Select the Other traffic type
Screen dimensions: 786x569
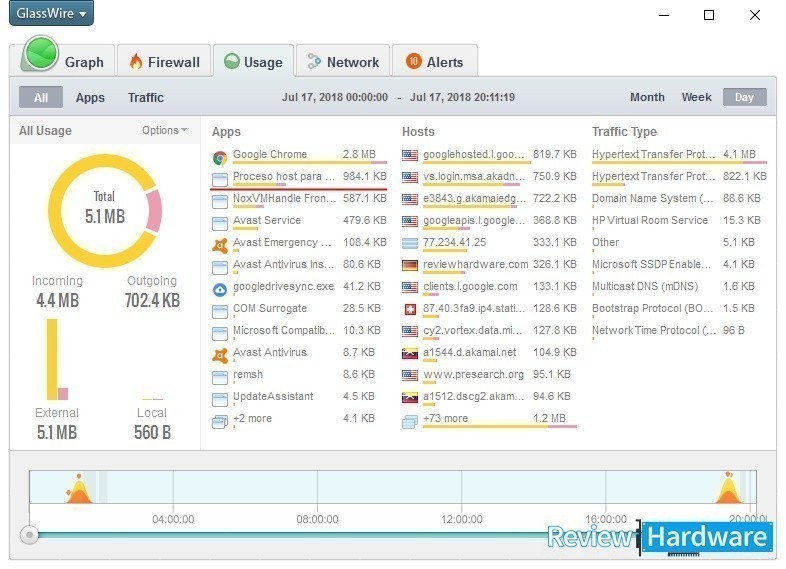679,244
